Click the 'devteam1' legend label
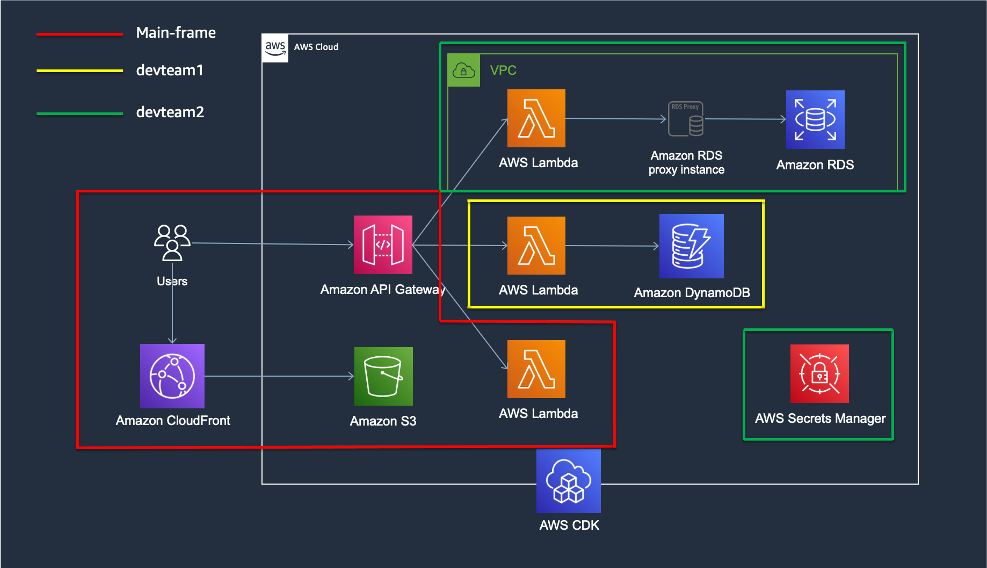Image resolution: width=987 pixels, height=568 pixels. pos(170,70)
